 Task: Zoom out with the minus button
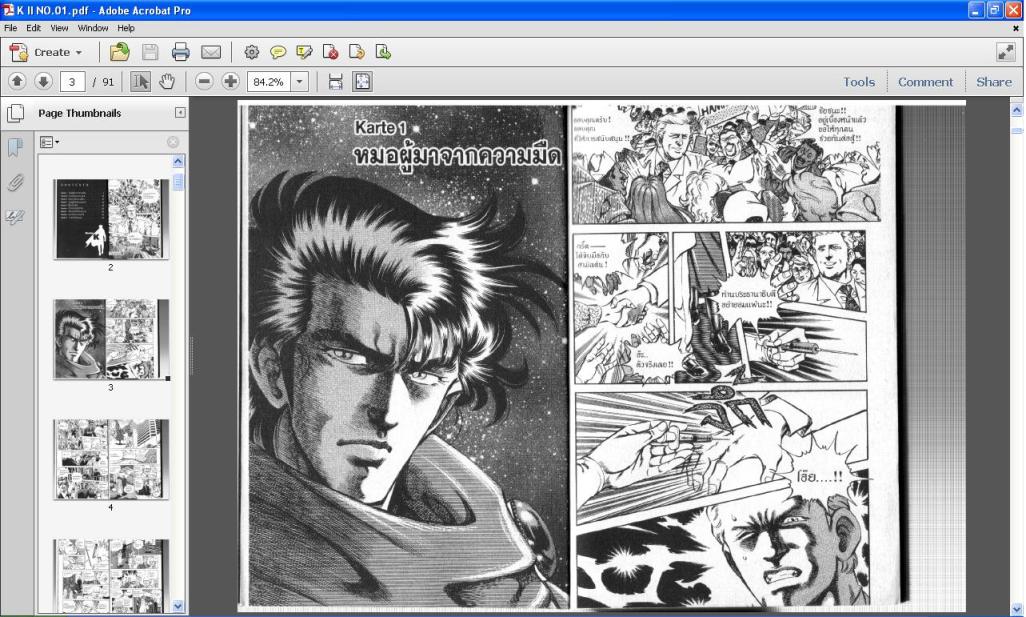point(204,82)
